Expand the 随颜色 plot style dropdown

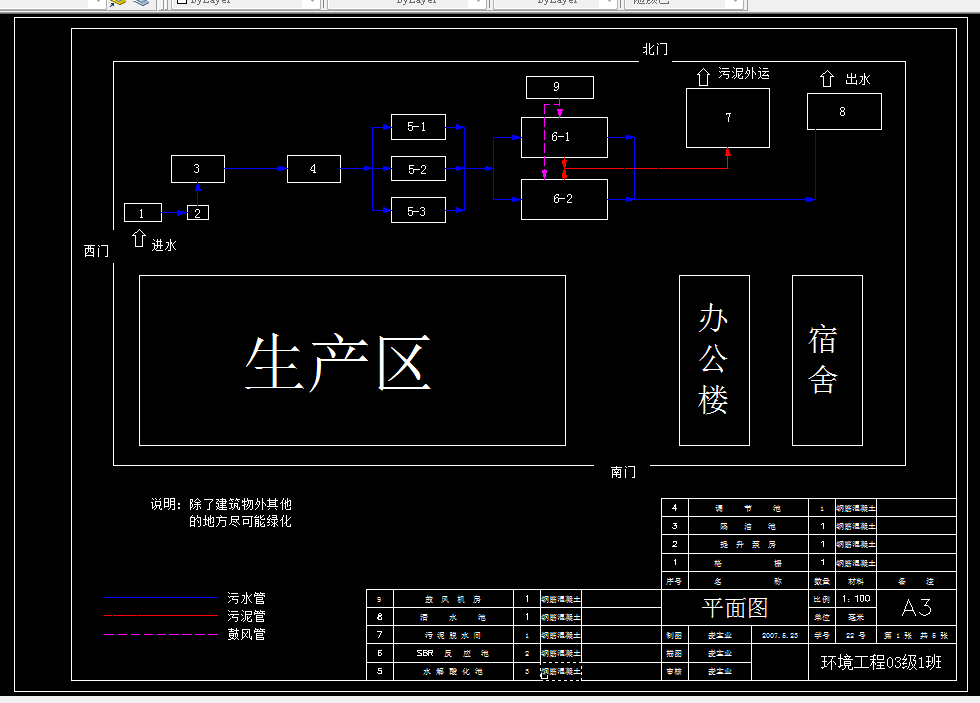coord(737,4)
